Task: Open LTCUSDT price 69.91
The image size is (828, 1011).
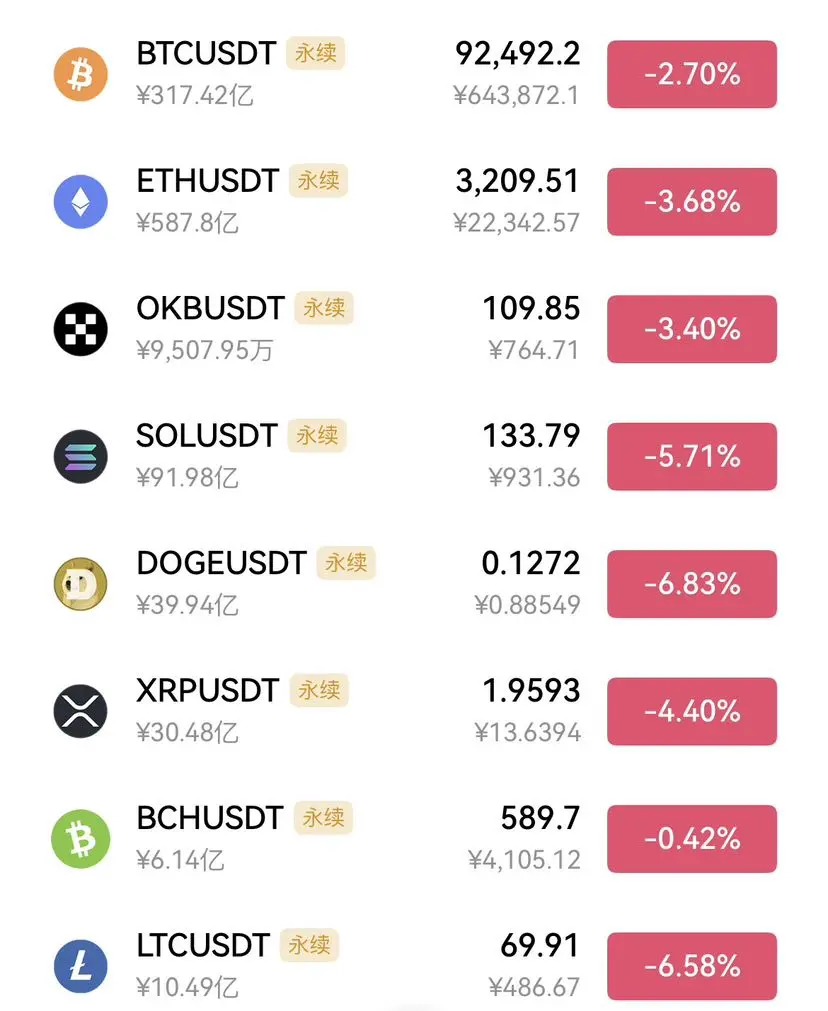Action: 540,945
